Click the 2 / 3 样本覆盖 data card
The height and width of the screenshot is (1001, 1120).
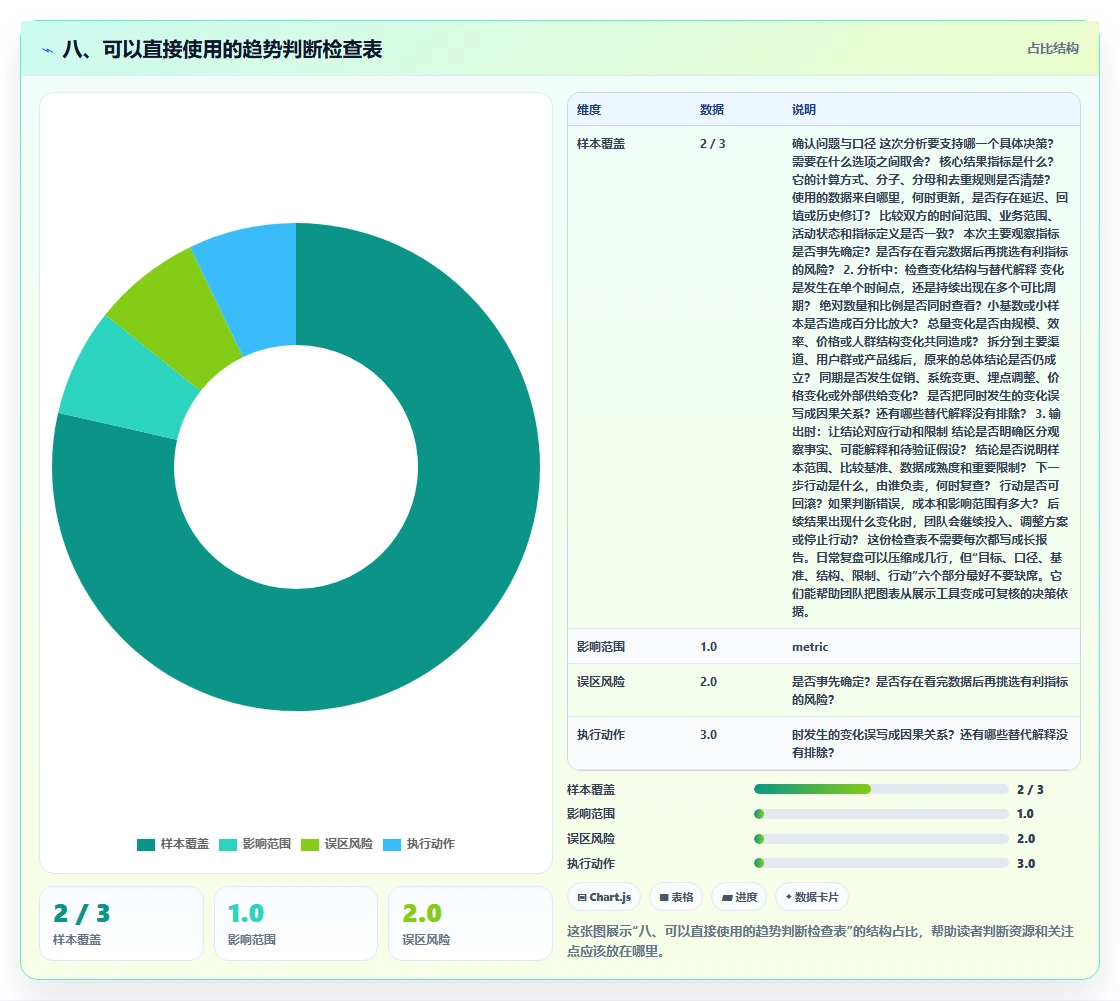click(x=121, y=924)
